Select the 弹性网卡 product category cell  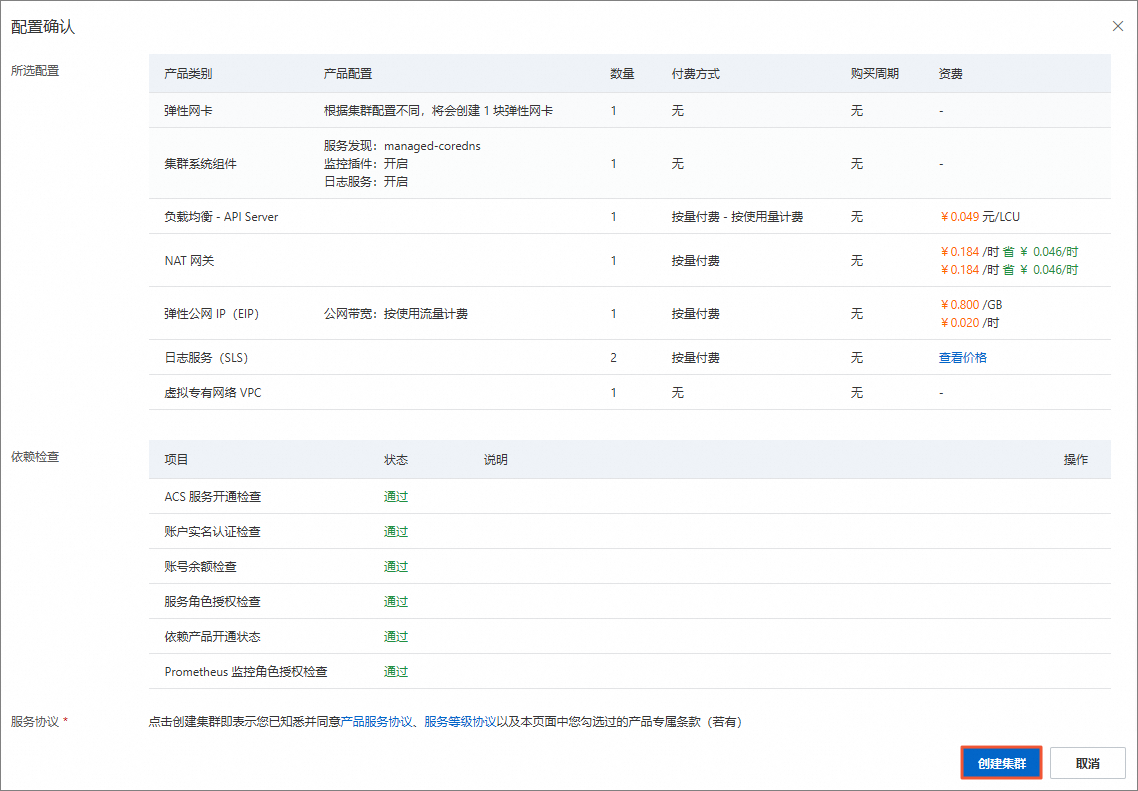tap(189, 110)
